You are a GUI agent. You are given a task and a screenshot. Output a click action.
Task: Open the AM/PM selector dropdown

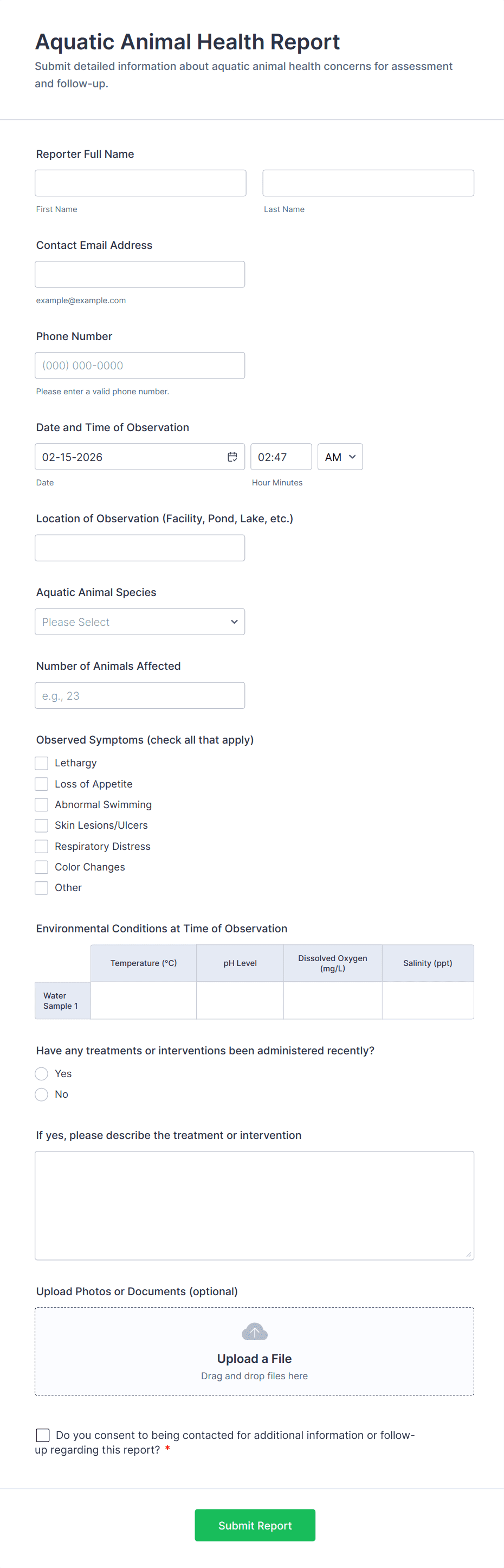pyautogui.click(x=339, y=457)
